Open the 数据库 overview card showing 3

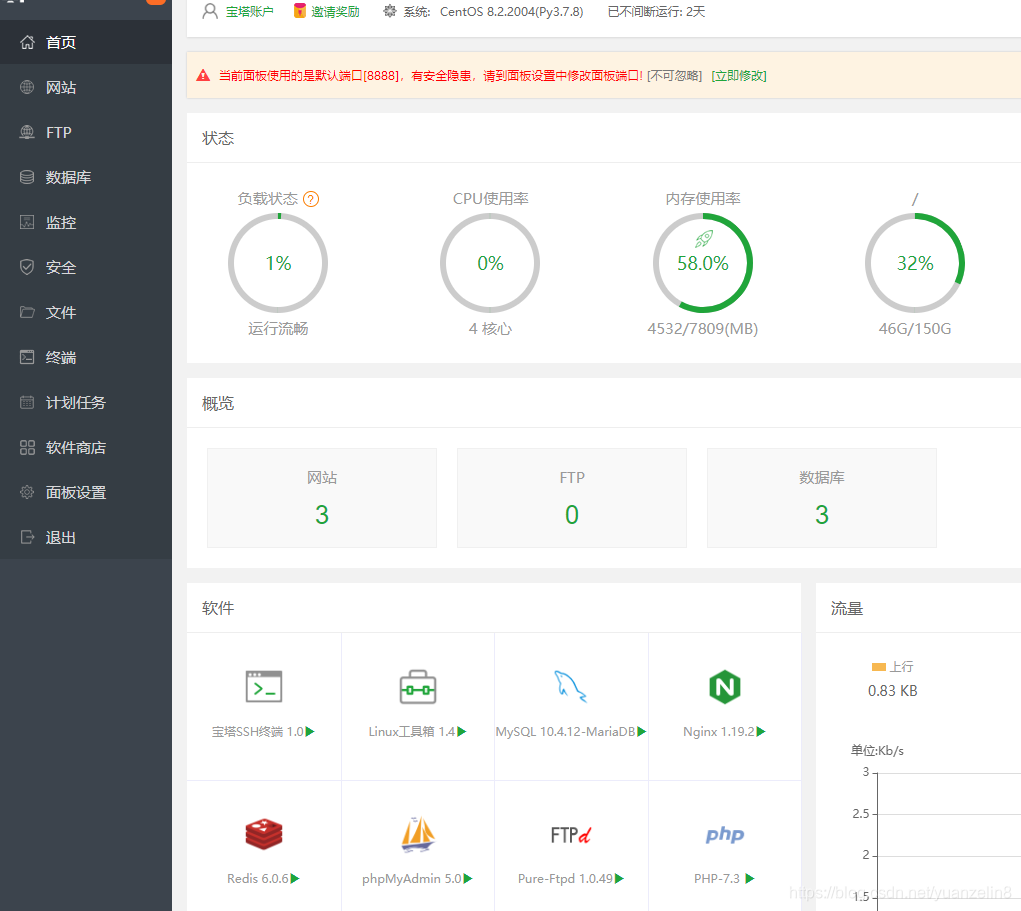pyautogui.click(x=822, y=498)
